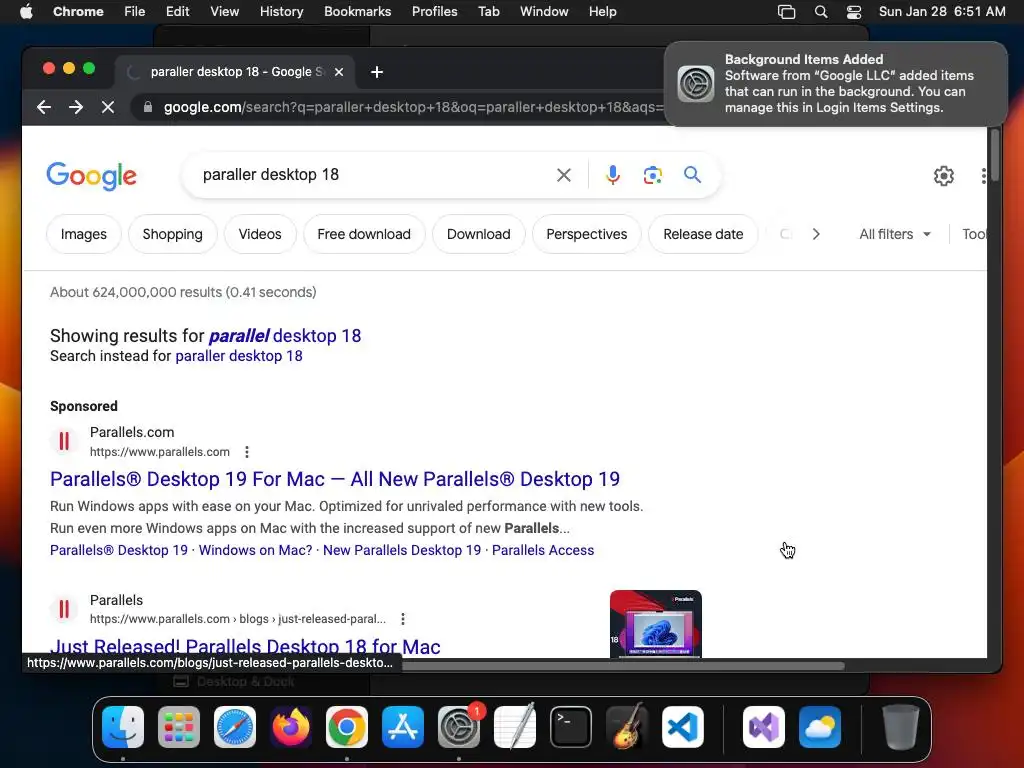Open the Help menu
The height and width of the screenshot is (768, 1024).
[x=602, y=12]
